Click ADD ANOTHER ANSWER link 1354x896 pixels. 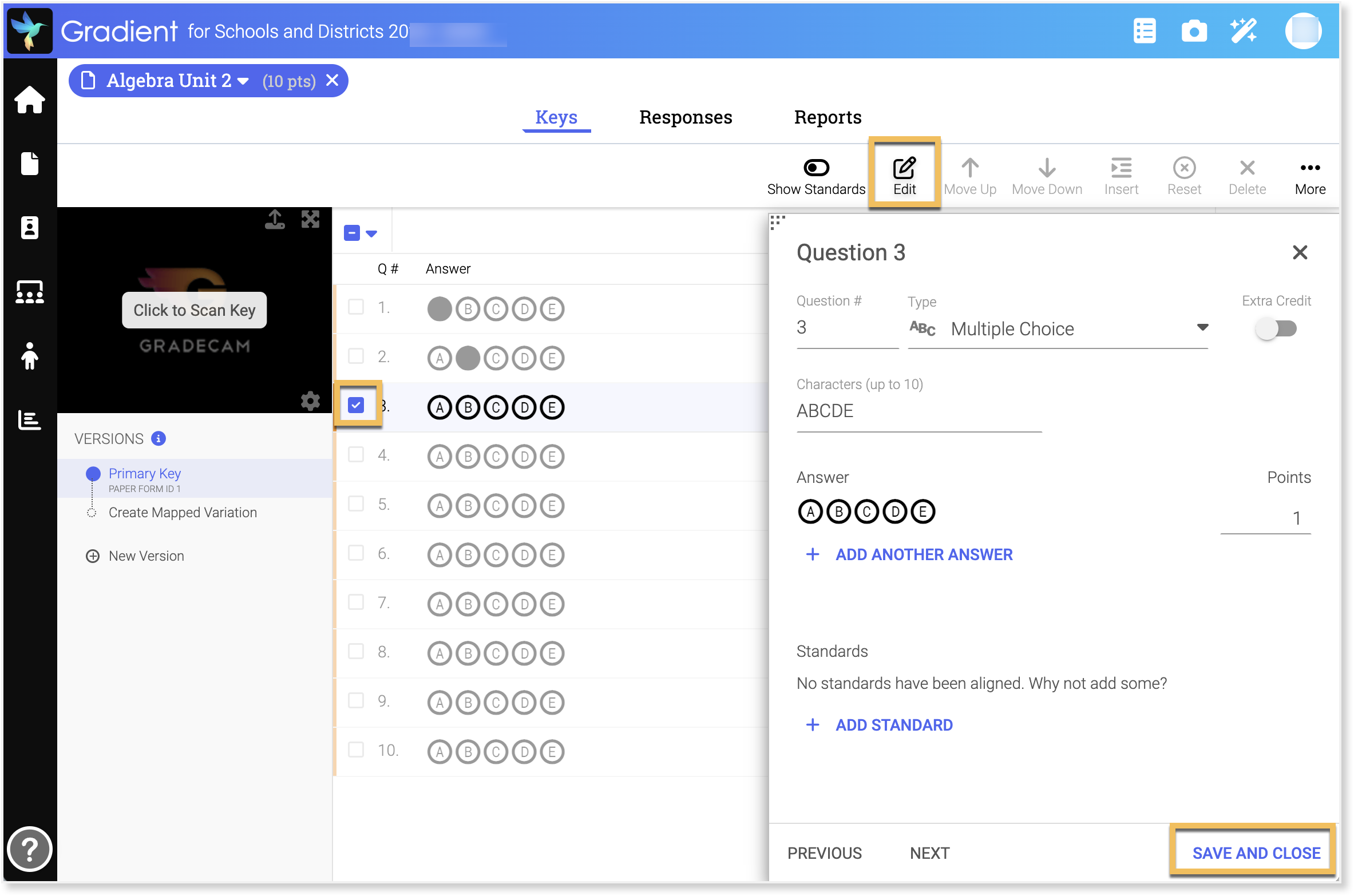point(923,554)
